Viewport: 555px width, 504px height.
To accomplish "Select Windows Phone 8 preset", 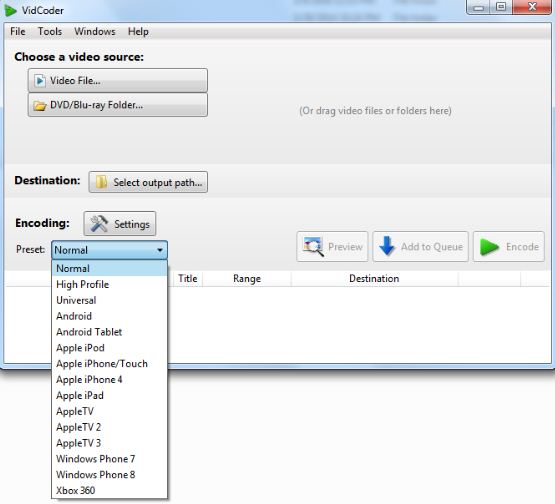I will 110,475.
